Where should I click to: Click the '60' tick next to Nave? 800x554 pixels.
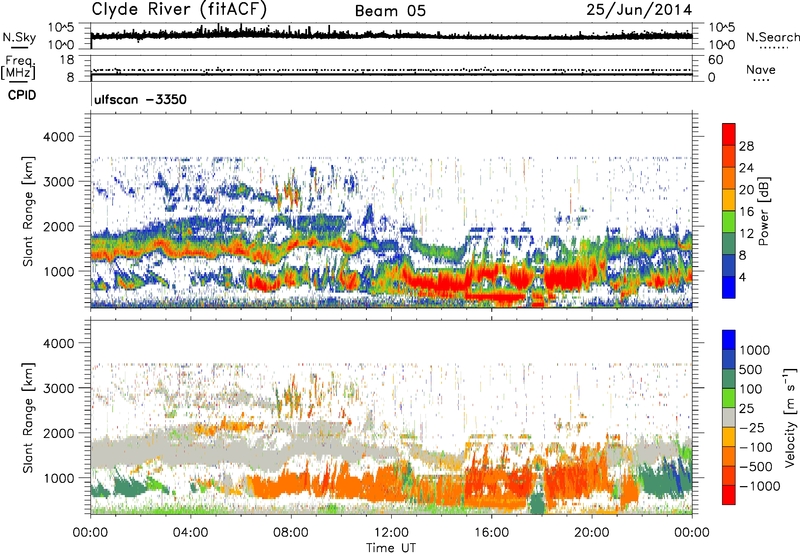[715, 60]
